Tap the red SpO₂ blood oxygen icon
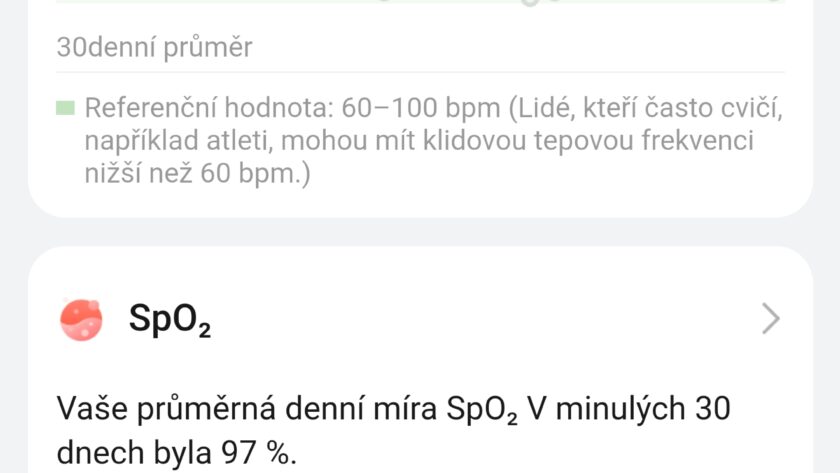840x473 pixels. click(x=81, y=319)
